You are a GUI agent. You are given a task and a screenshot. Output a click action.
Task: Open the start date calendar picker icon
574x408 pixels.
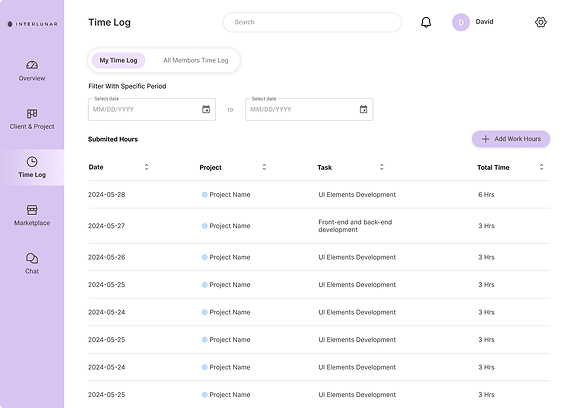[206, 109]
